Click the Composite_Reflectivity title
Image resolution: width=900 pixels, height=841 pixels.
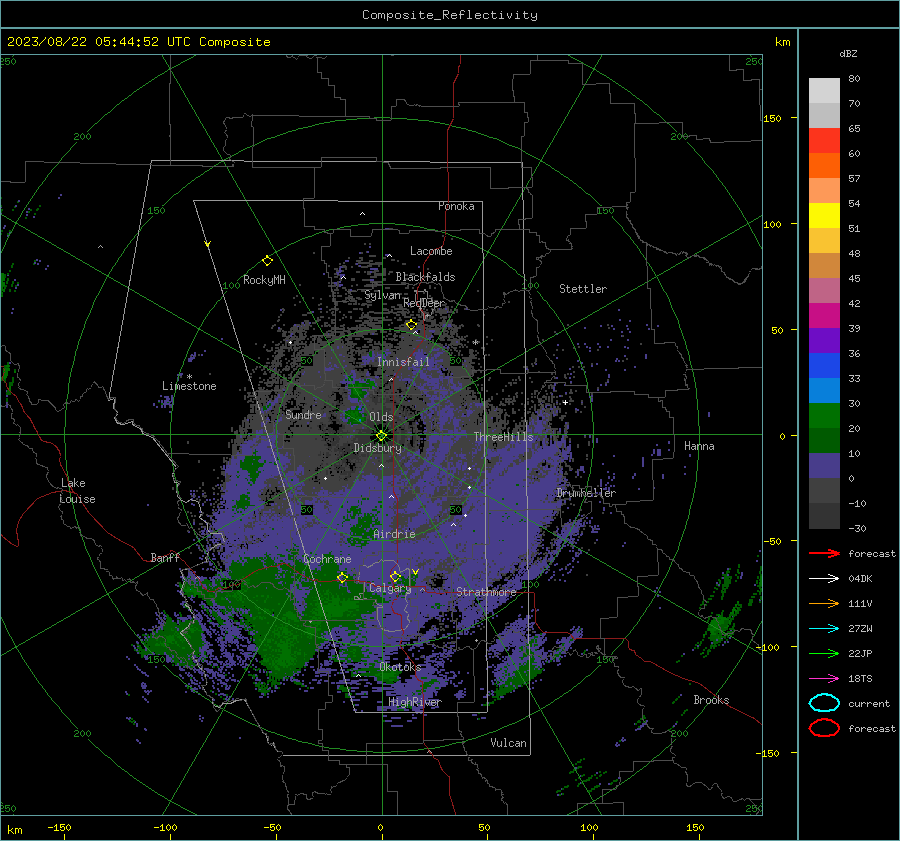(450, 15)
